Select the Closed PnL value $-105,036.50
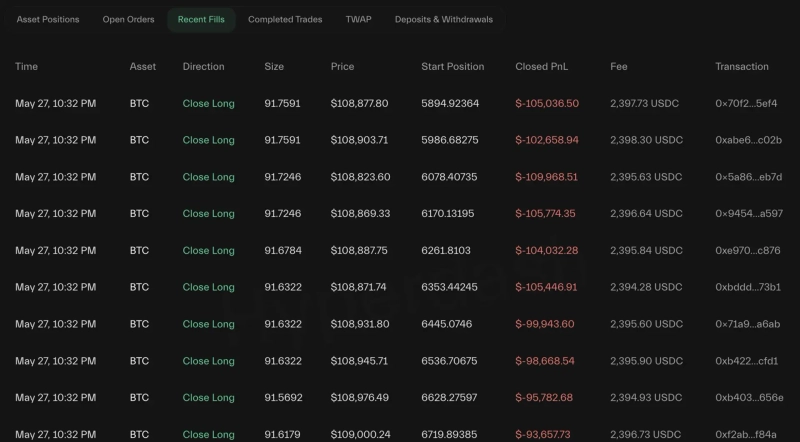Screen dimensions: 800x442 (546, 103)
